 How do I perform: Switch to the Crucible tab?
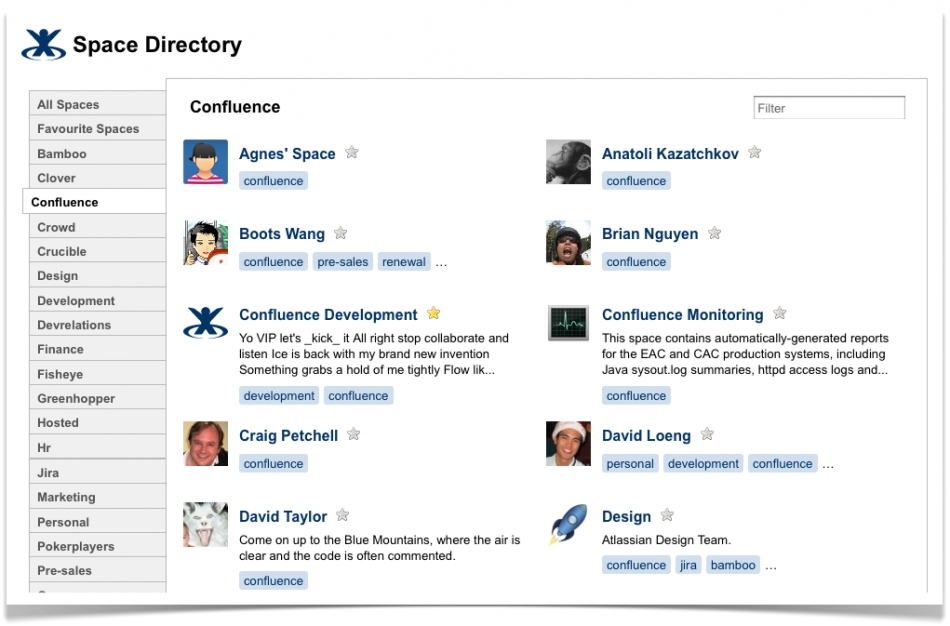(97, 251)
